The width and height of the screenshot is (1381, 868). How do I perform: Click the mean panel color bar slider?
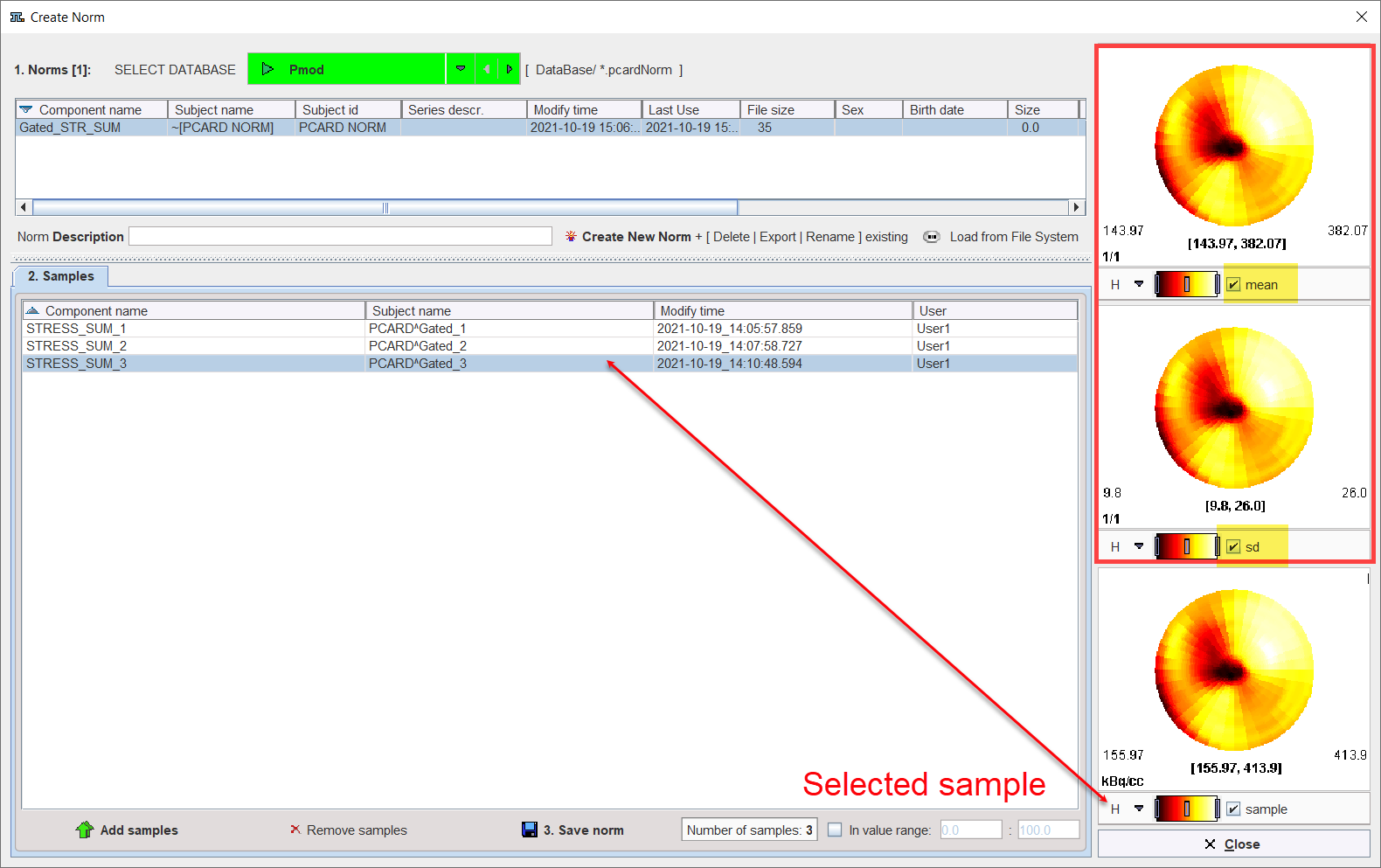(1187, 284)
